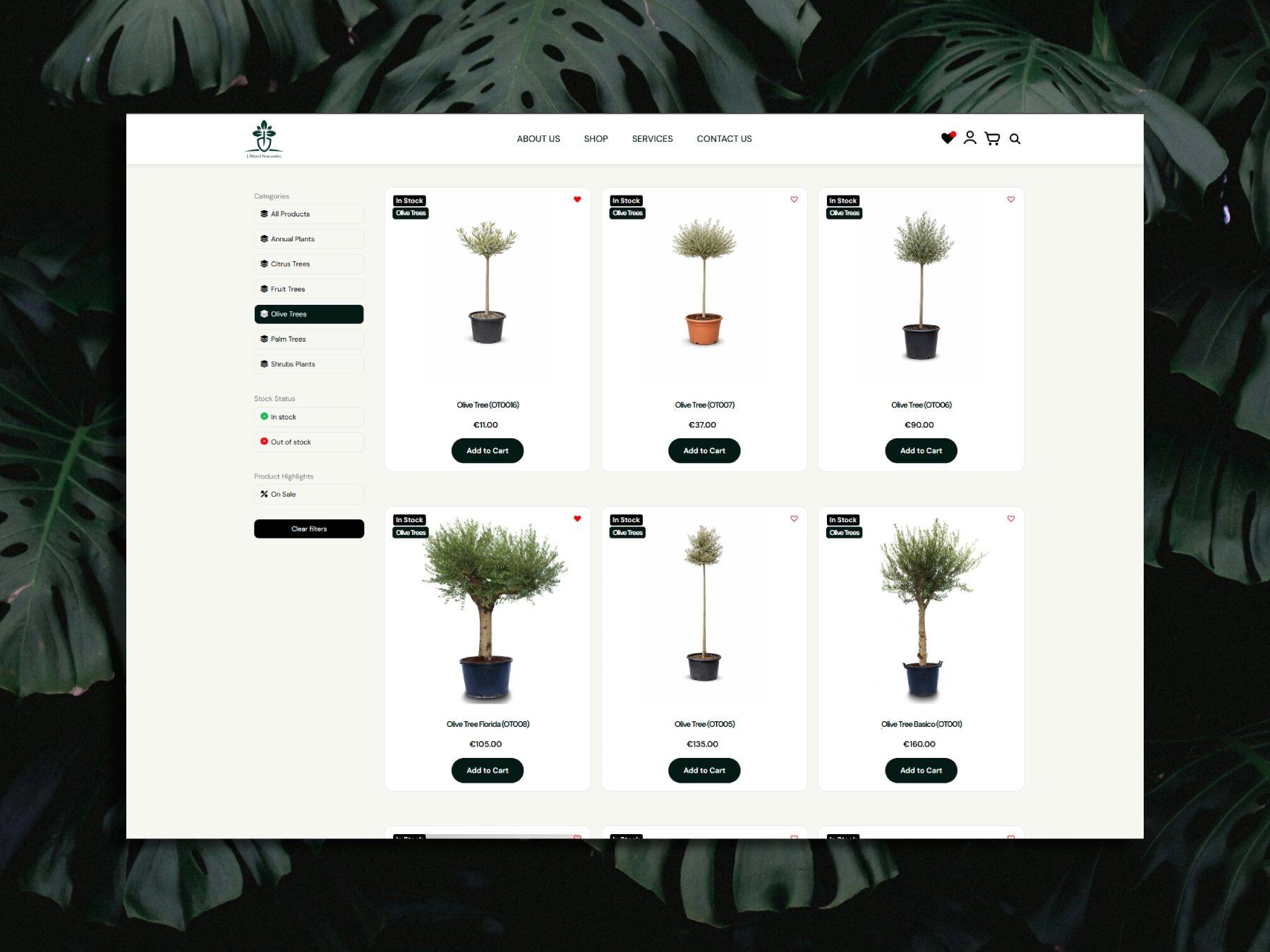Favorite Olive Tree (OT005) heart
Viewport: 1270px width, 952px height.
(794, 519)
